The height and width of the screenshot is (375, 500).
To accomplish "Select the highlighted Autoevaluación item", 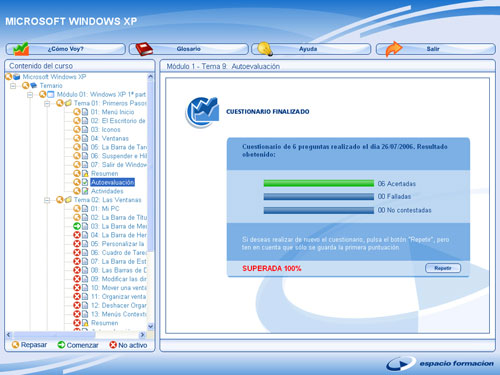I will [x=112, y=182].
